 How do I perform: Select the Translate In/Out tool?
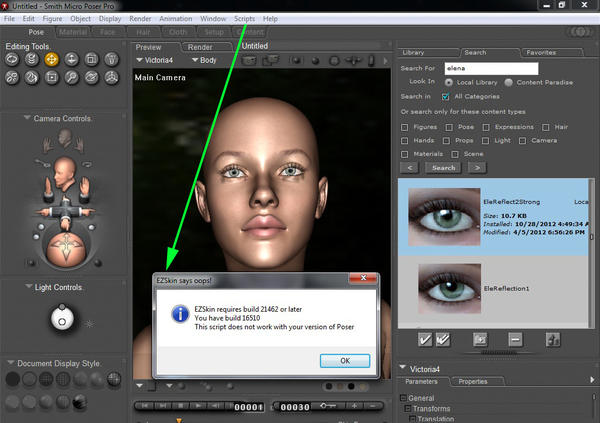[x=72, y=59]
